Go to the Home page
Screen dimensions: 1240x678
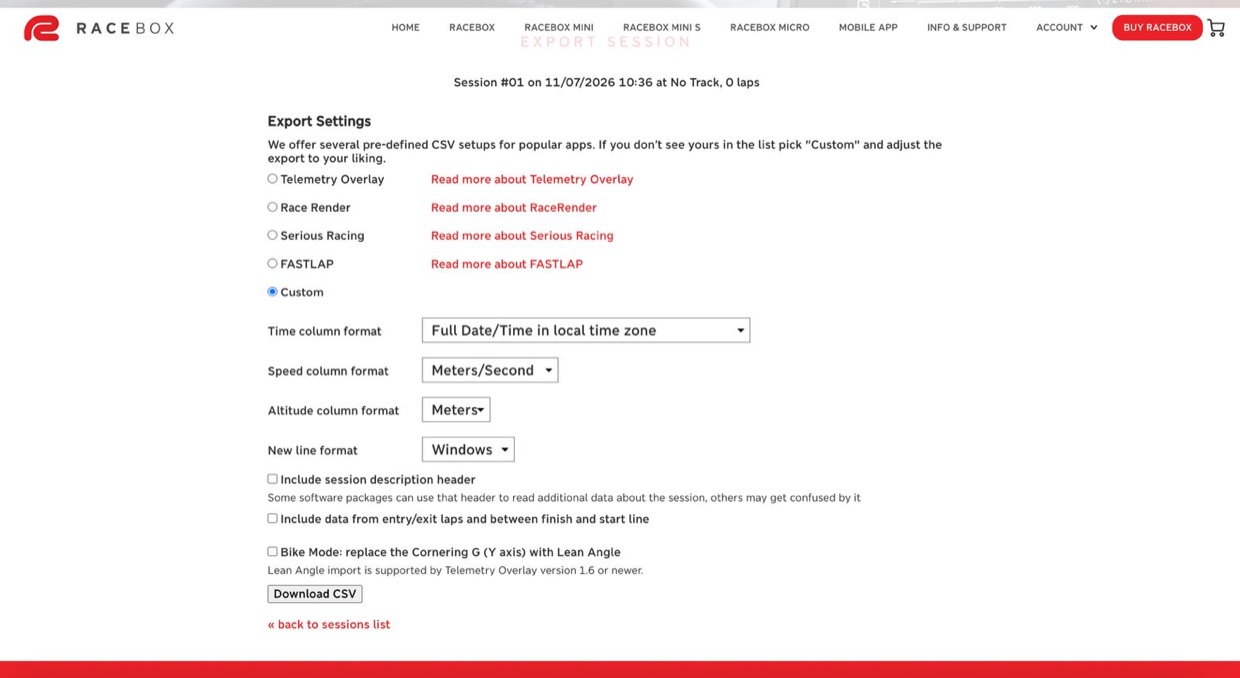coord(405,28)
